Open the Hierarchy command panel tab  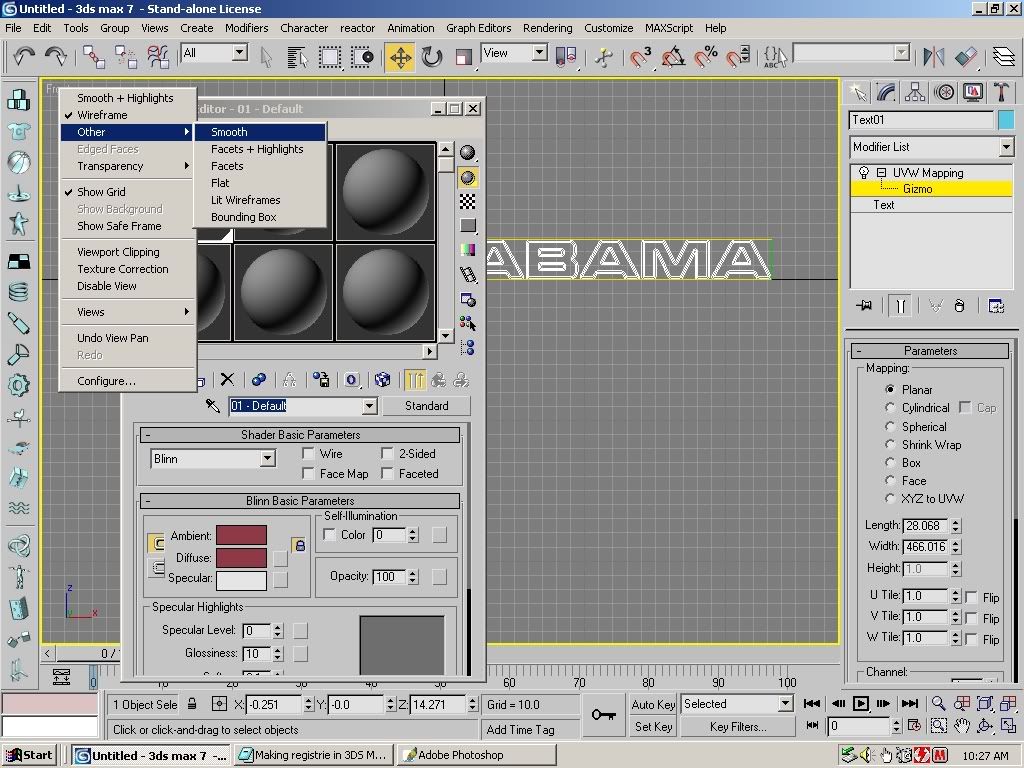coord(915,92)
